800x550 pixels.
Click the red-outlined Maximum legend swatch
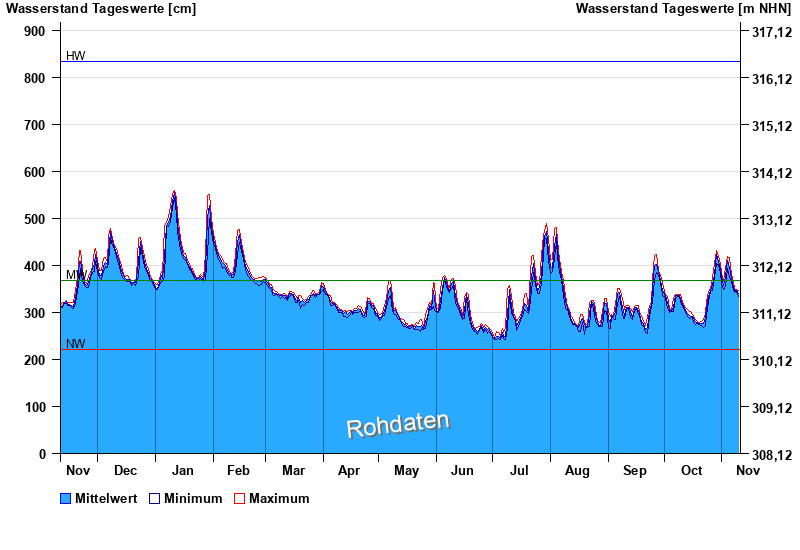pos(239,498)
